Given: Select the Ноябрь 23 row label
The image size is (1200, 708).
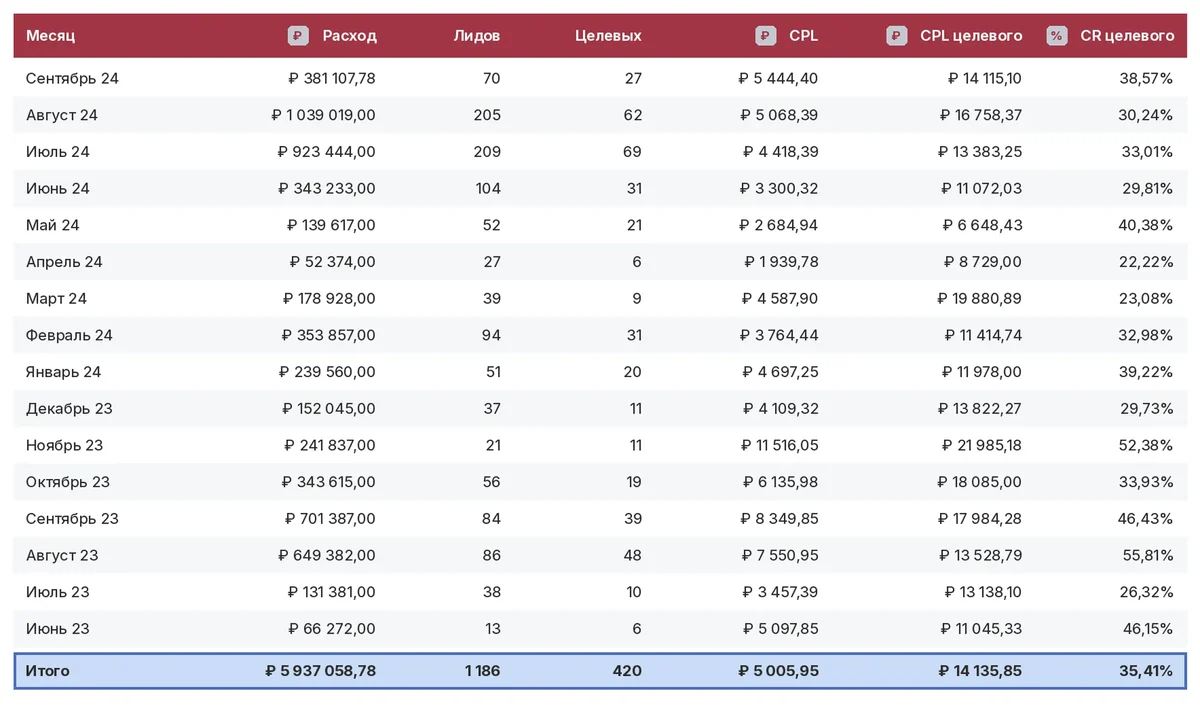Looking at the screenshot, I should tap(65, 445).
